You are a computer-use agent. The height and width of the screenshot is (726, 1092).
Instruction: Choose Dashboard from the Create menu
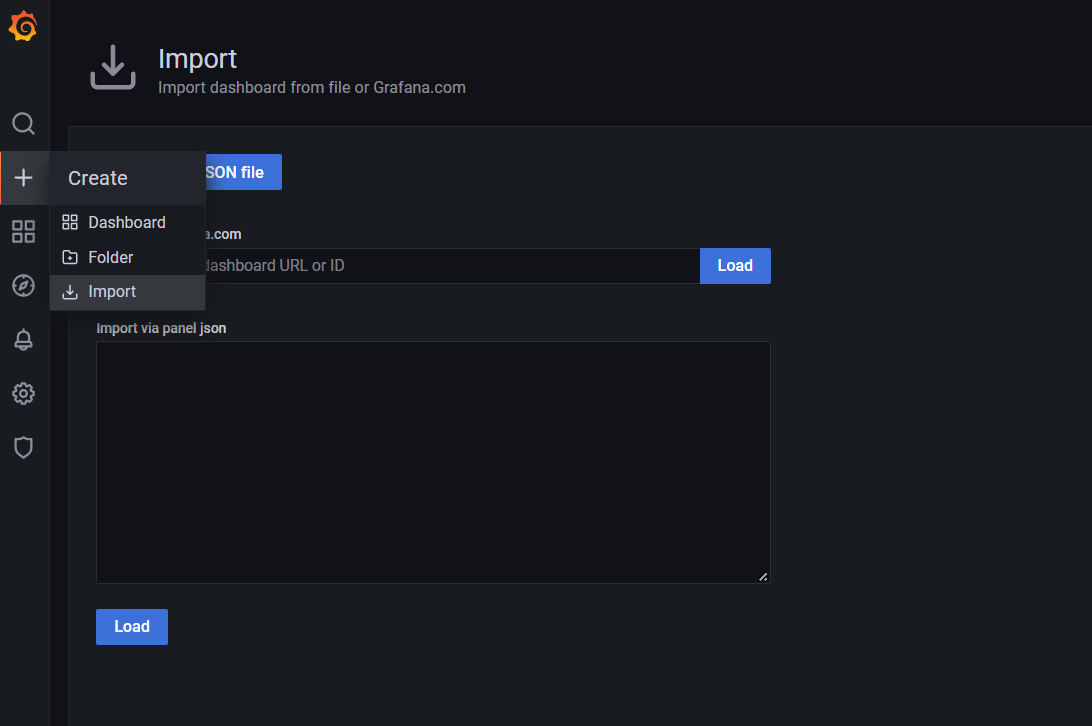pos(127,222)
